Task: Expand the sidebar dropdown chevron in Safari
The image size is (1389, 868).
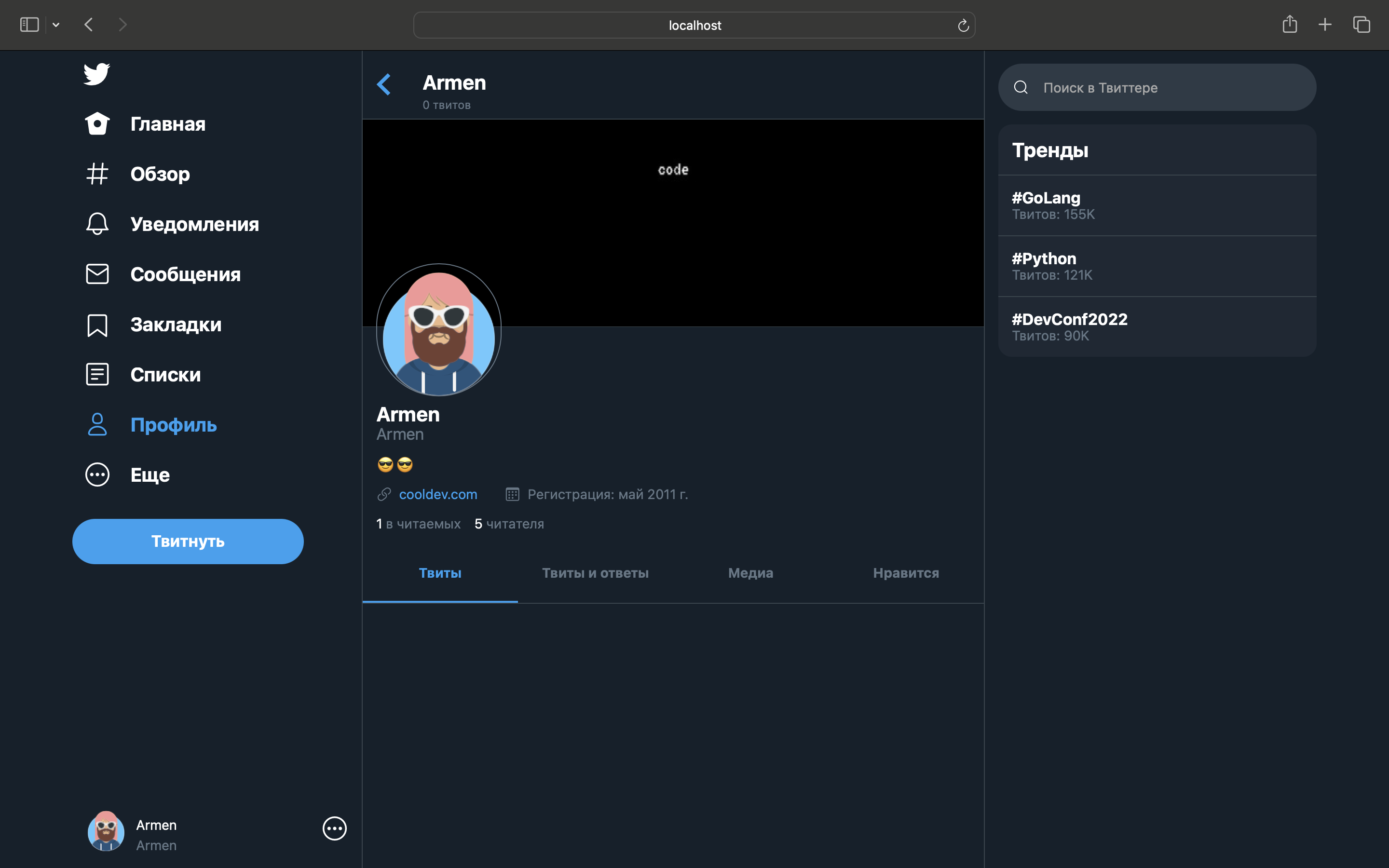Action: tap(55, 25)
